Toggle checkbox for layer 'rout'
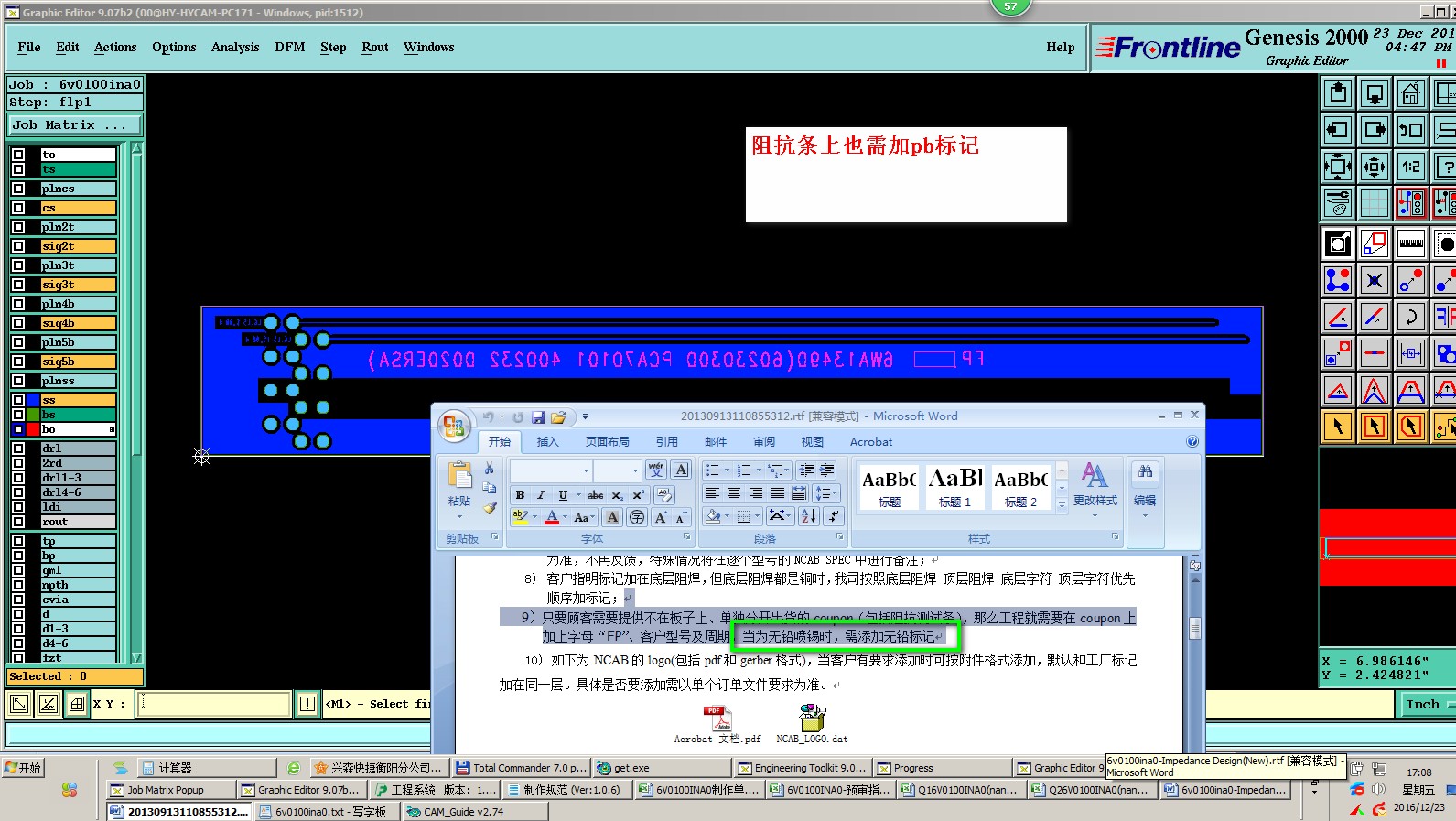1456x821 pixels. (x=18, y=522)
